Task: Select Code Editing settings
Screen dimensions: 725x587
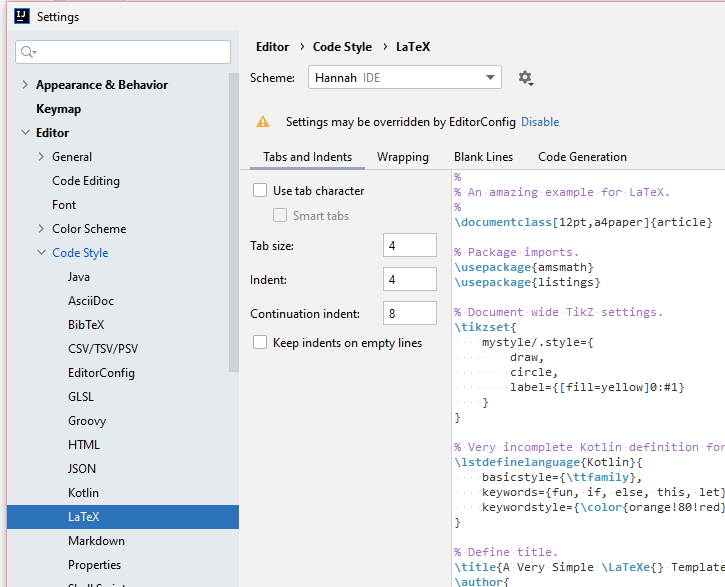Action: point(86,181)
